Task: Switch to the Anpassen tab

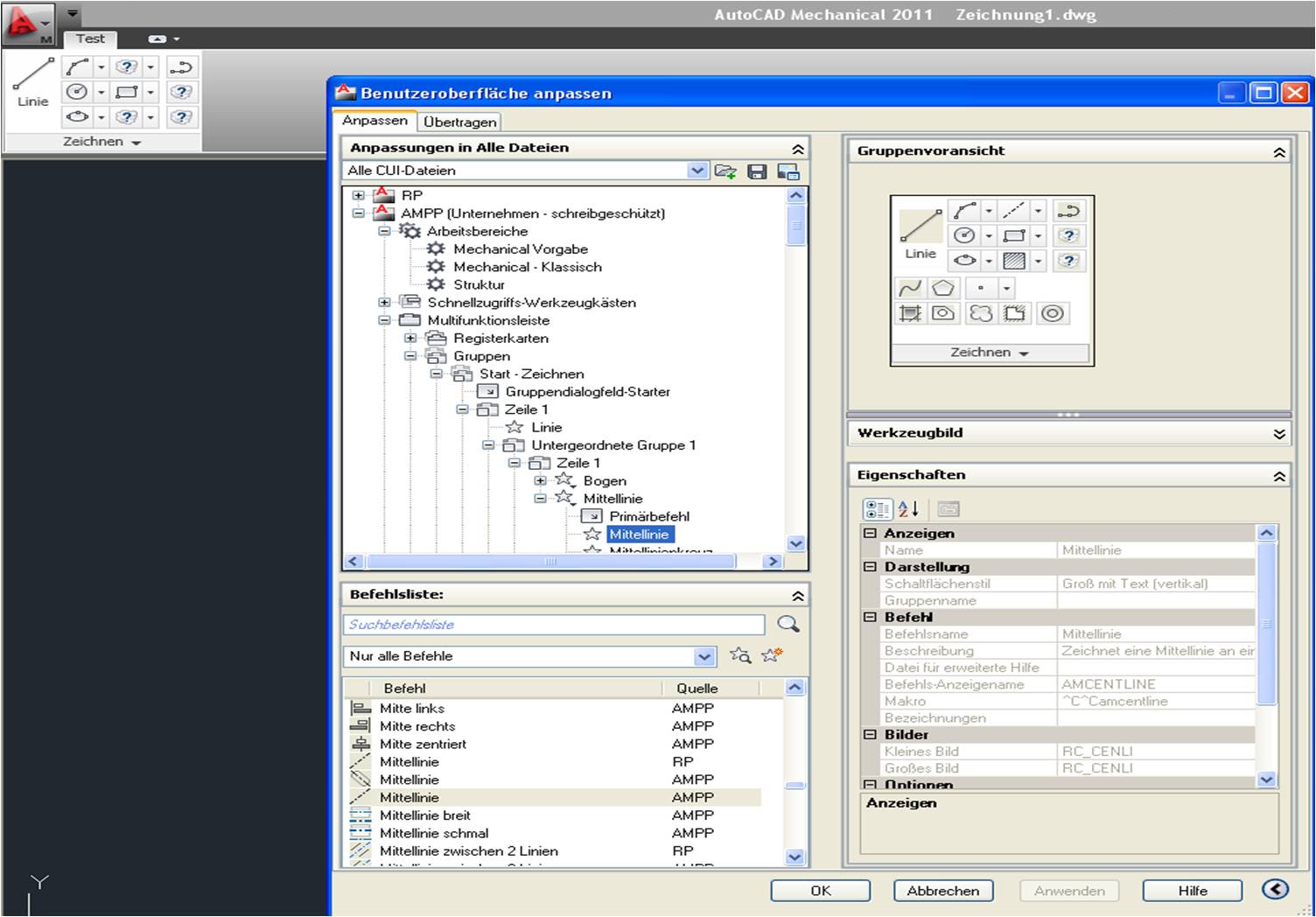Action: click(x=374, y=121)
